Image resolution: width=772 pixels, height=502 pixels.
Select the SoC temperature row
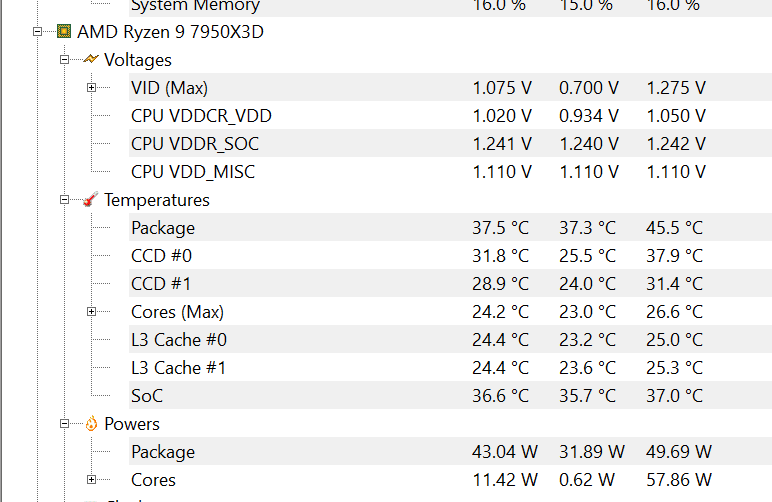[x=147, y=396]
